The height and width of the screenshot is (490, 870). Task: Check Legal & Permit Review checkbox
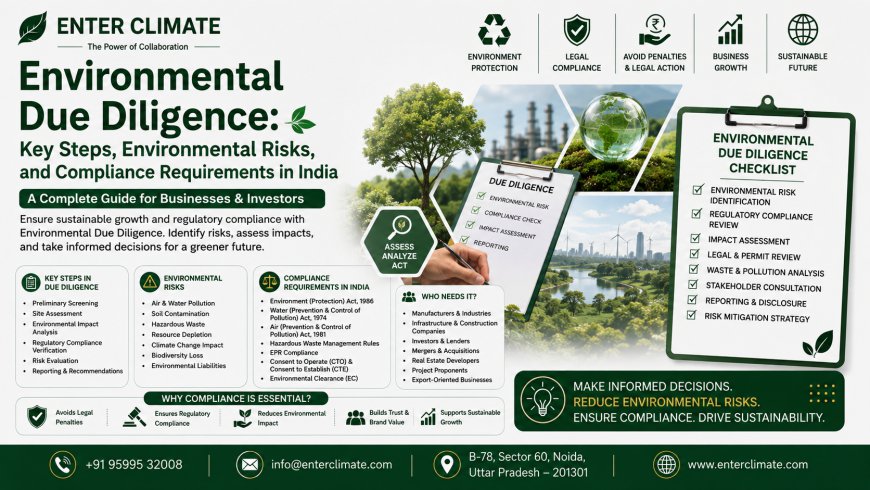point(695,254)
